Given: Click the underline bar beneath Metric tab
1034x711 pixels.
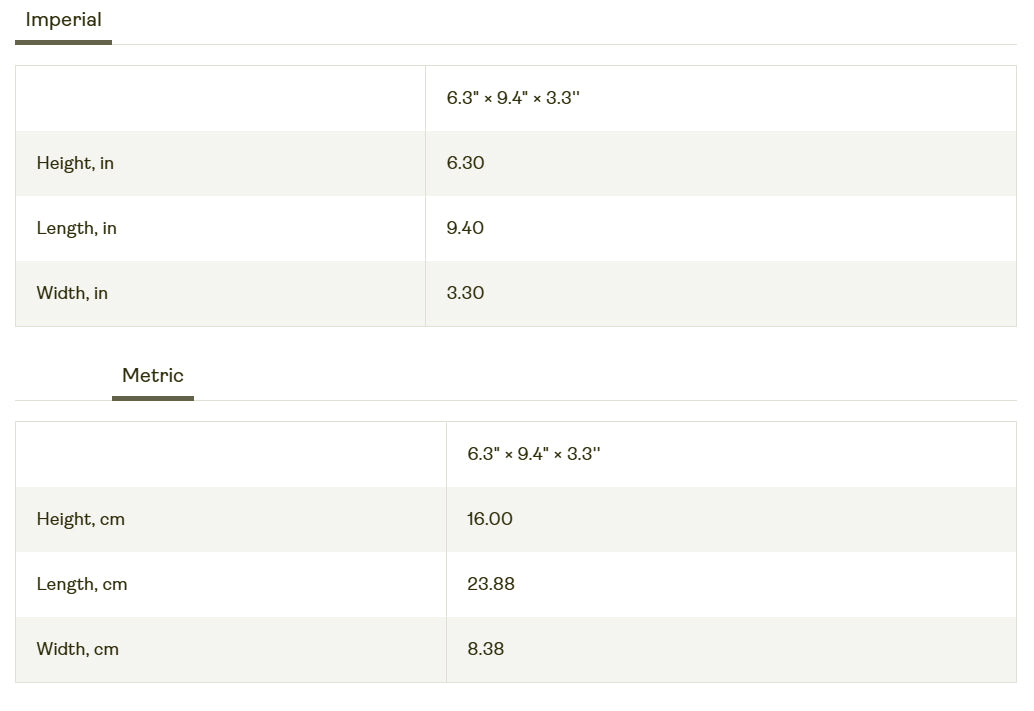Looking at the screenshot, I should tap(153, 398).
